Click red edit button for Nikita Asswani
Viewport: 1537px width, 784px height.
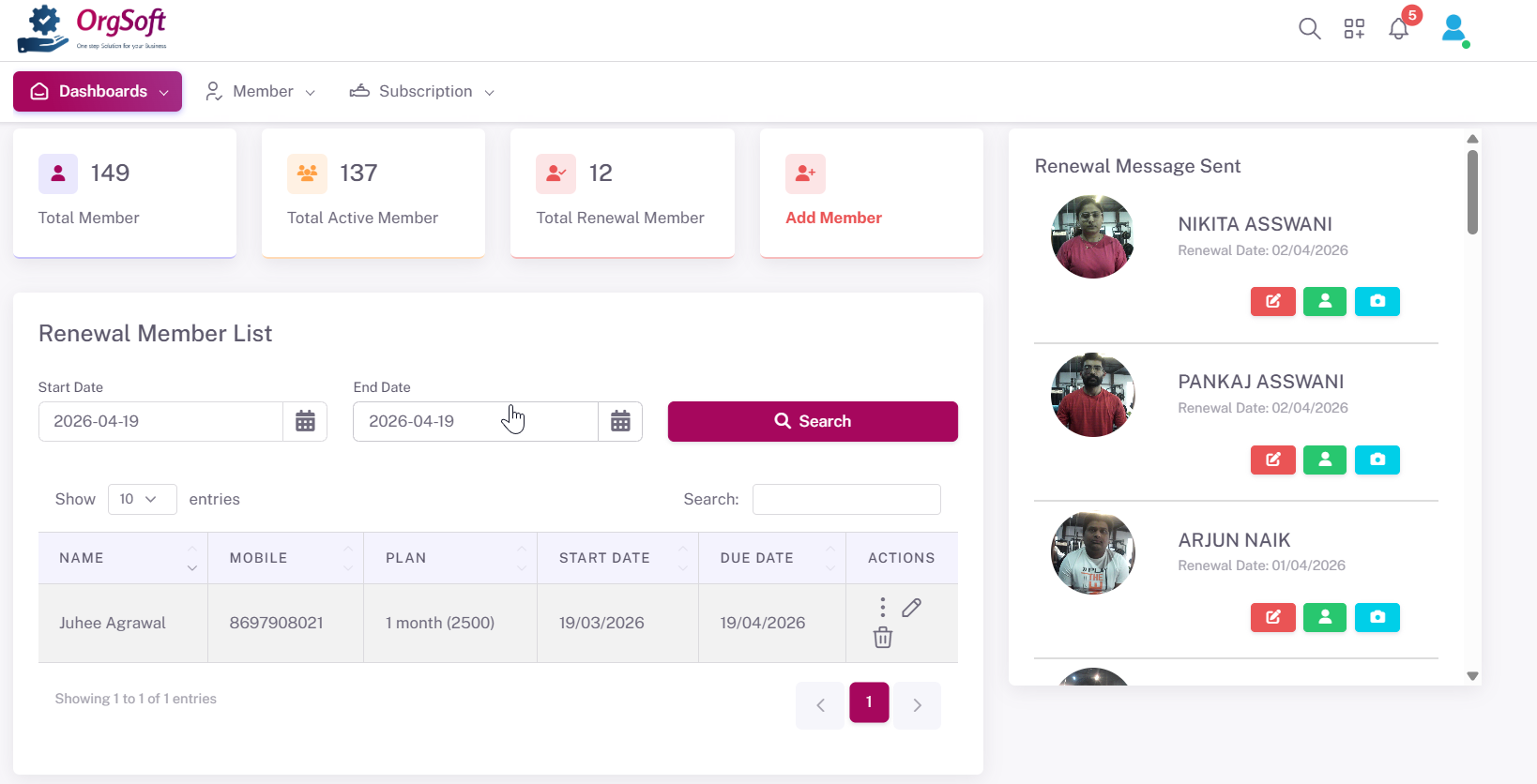pyautogui.click(x=1273, y=301)
